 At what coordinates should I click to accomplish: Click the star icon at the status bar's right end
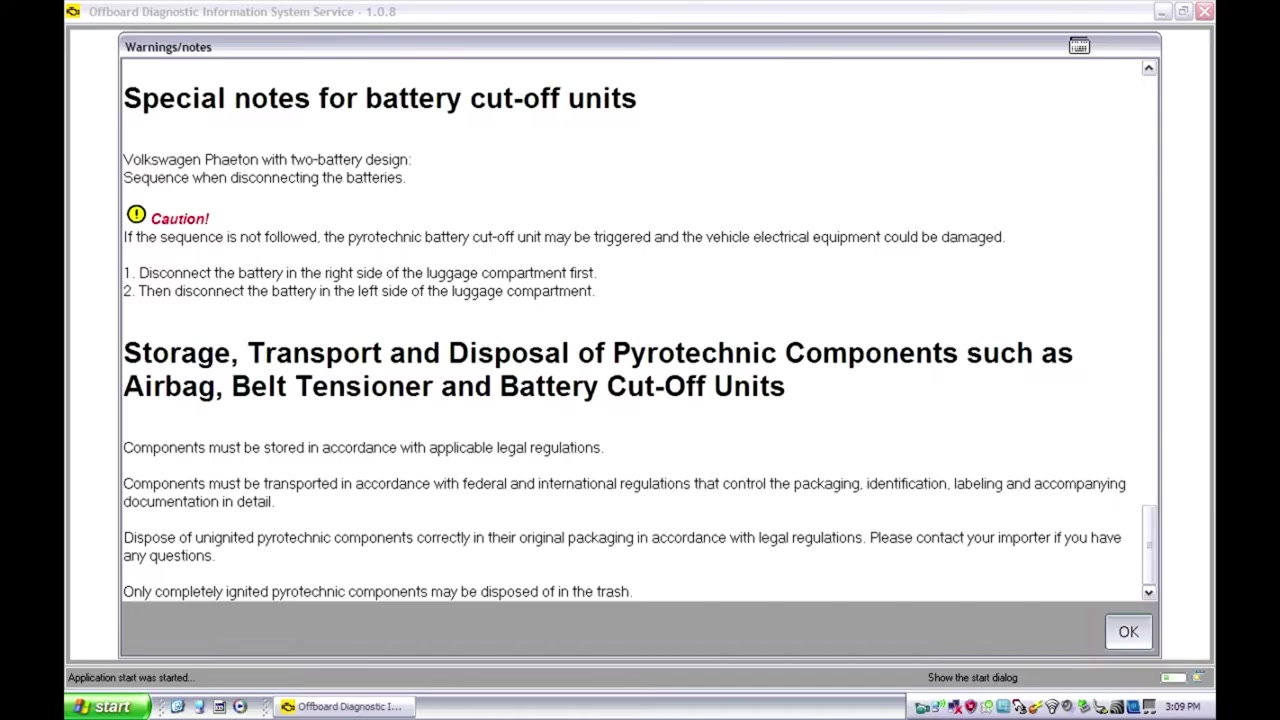[x=1197, y=678]
